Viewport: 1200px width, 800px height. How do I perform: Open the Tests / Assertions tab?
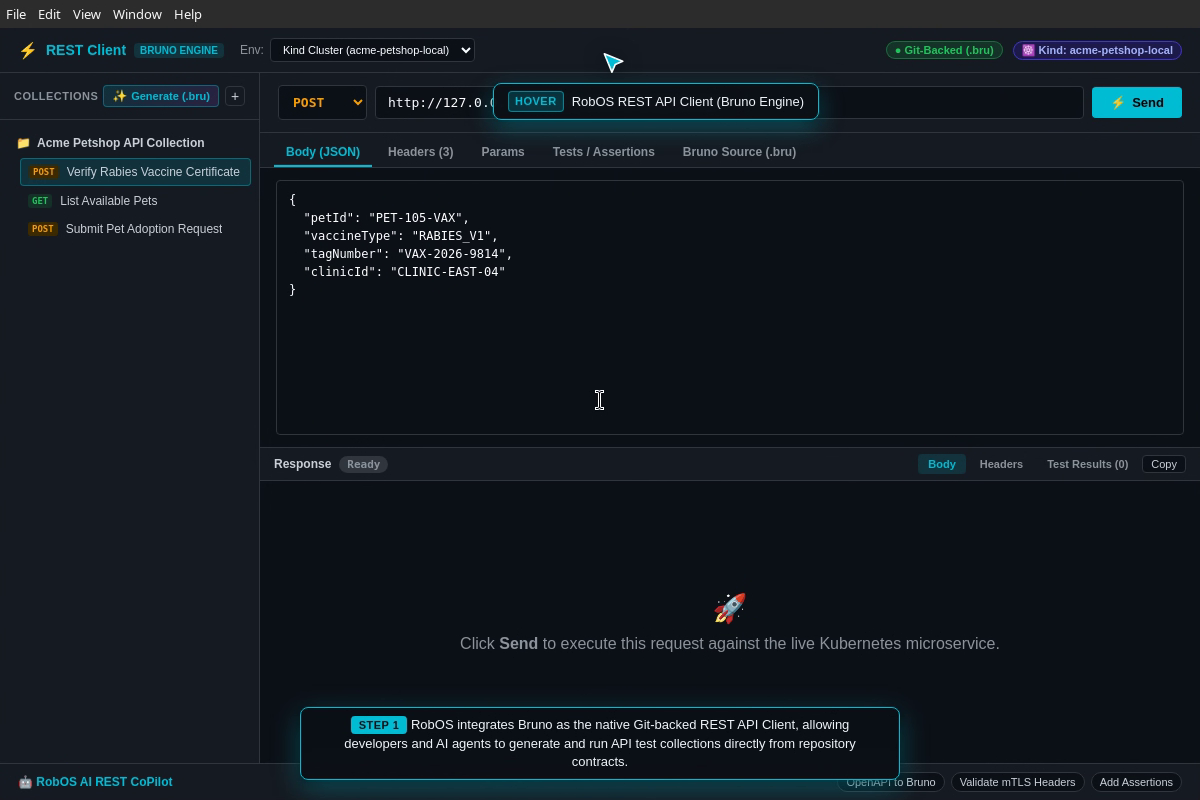pyautogui.click(x=604, y=152)
